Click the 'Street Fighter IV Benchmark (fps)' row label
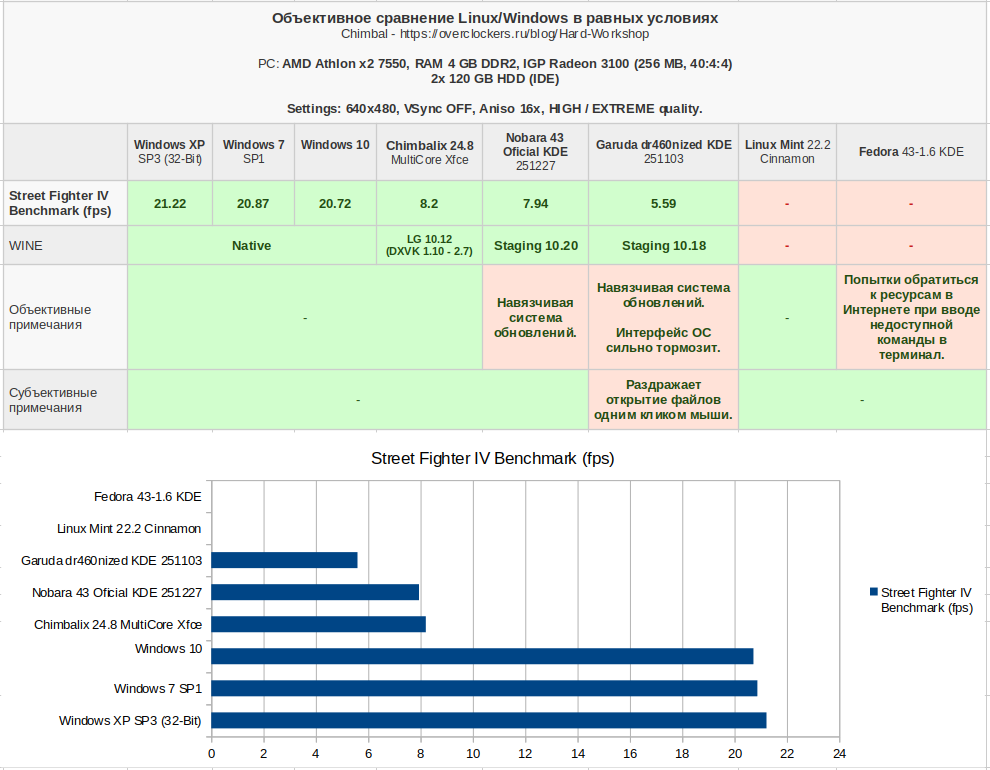This screenshot has height=770, width=990. [x=65, y=203]
